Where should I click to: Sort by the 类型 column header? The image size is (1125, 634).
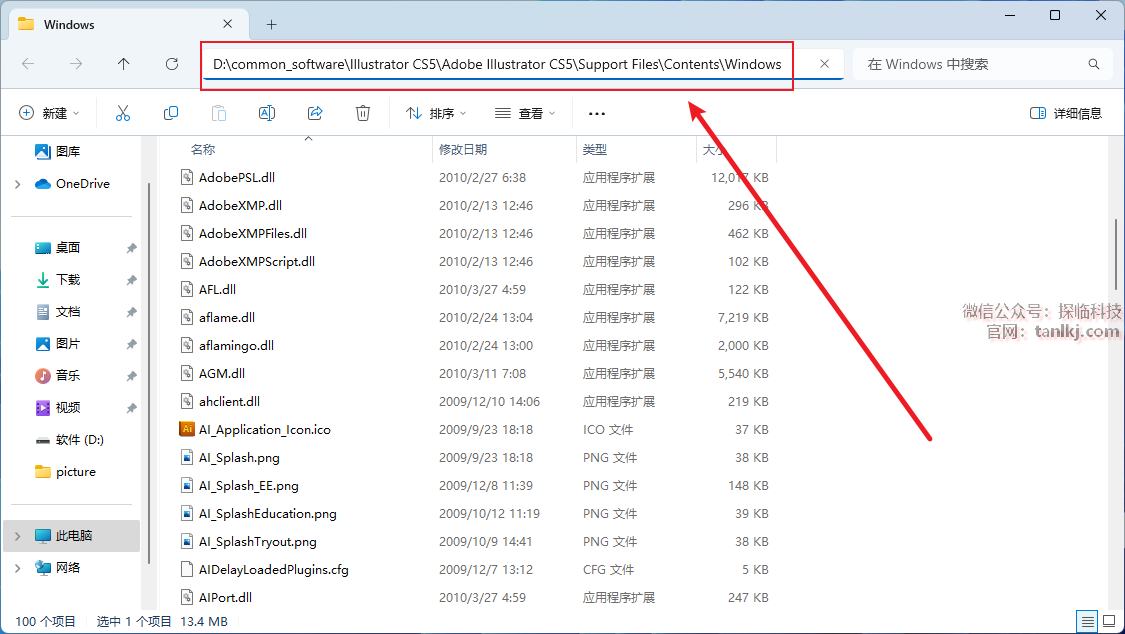pos(595,149)
